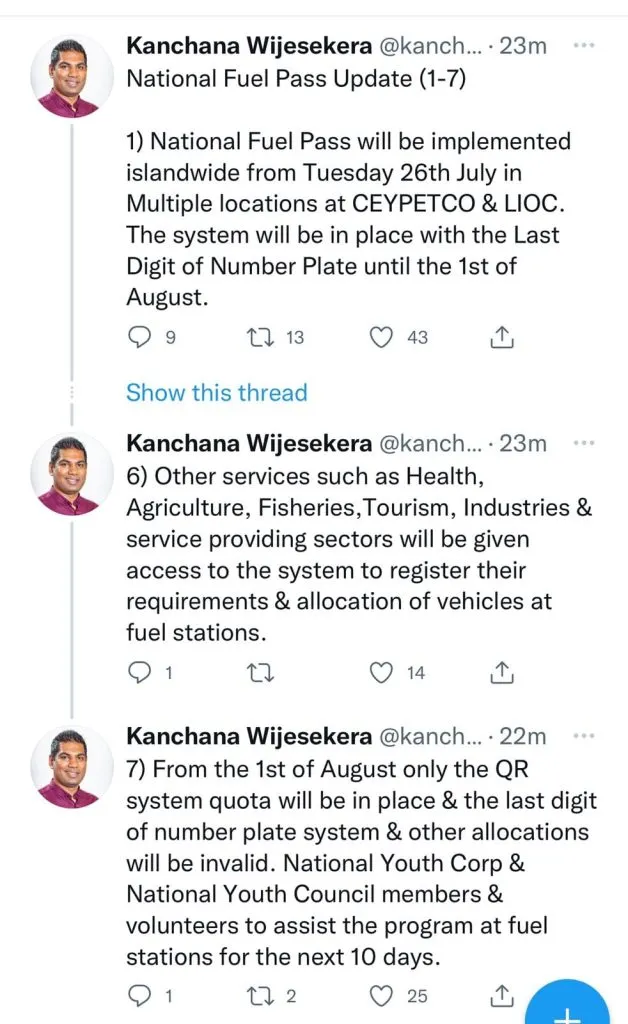
Task: Open more options on the 22m tweet
Action: point(584,736)
